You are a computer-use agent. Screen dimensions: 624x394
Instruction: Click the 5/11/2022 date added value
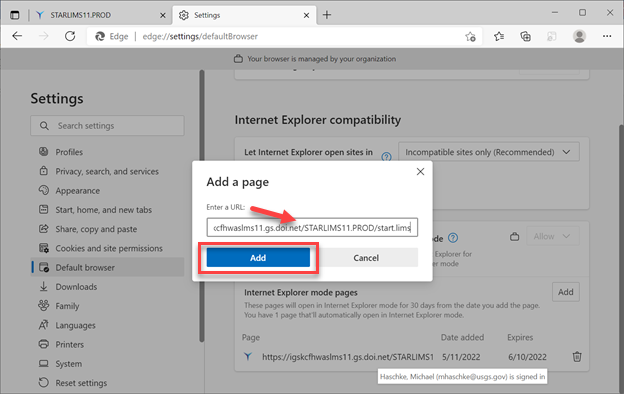461,357
